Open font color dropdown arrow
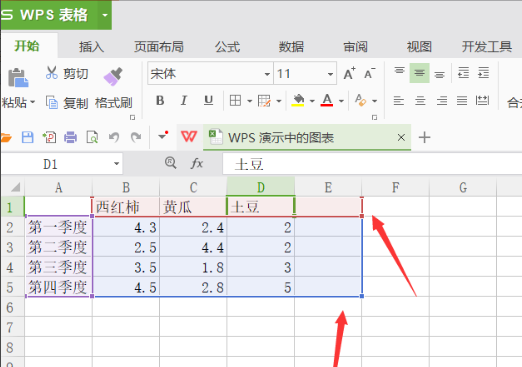The width and height of the screenshot is (522, 367). pyautogui.click(x=341, y=101)
